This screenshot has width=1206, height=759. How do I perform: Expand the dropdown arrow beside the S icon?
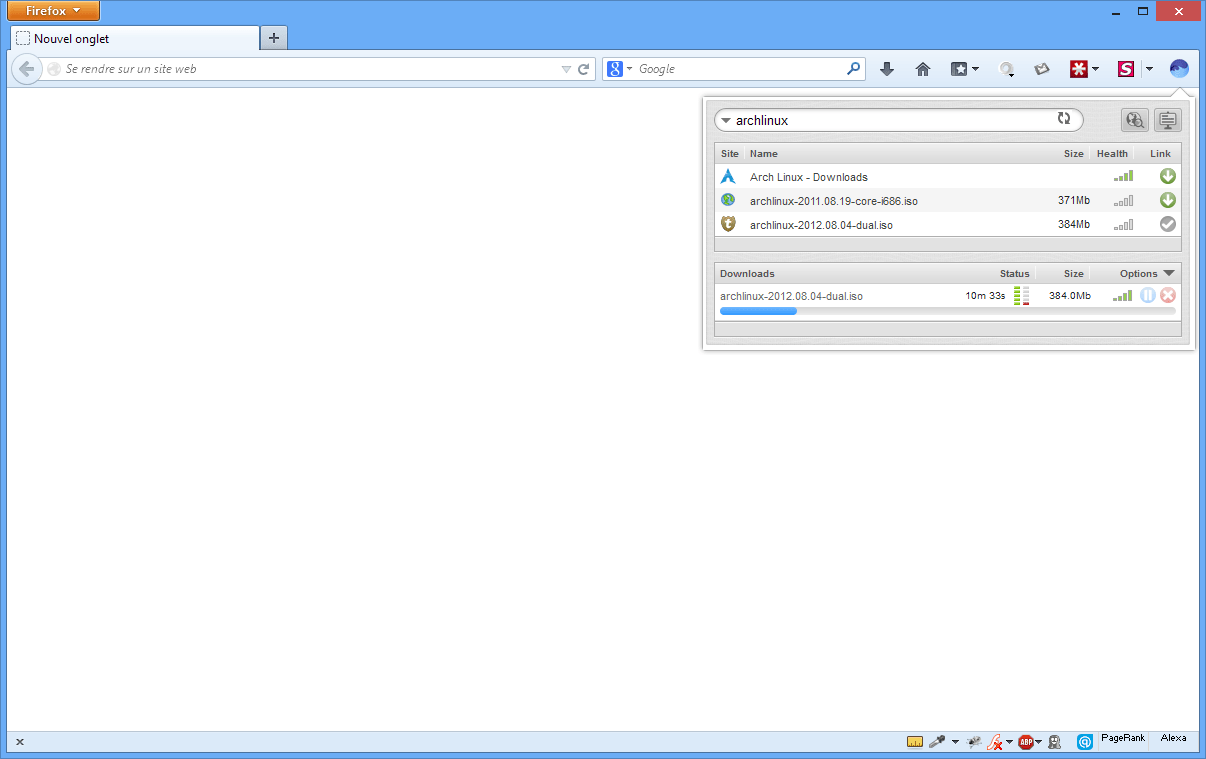[1149, 69]
